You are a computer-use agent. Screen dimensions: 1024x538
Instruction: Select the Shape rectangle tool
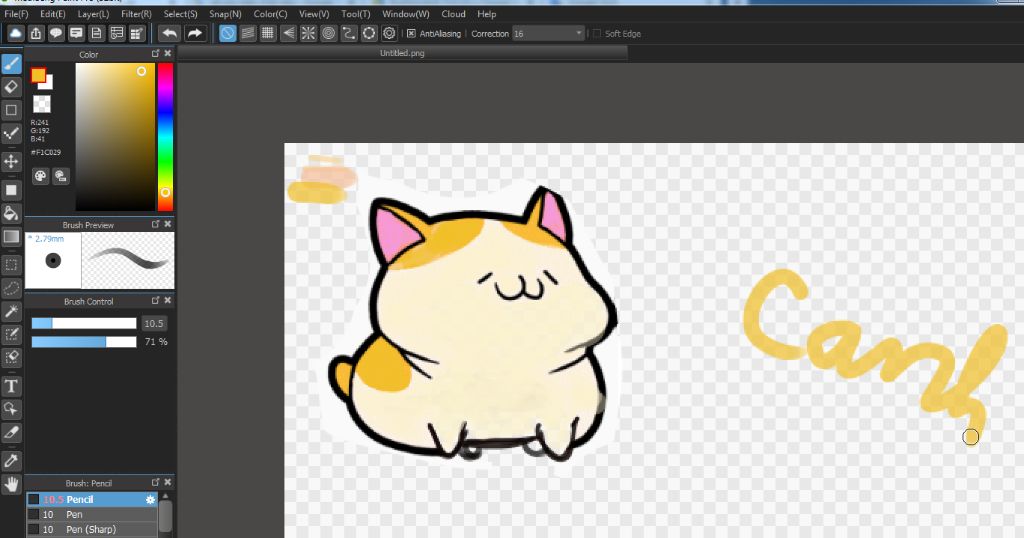[x=11, y=110]
